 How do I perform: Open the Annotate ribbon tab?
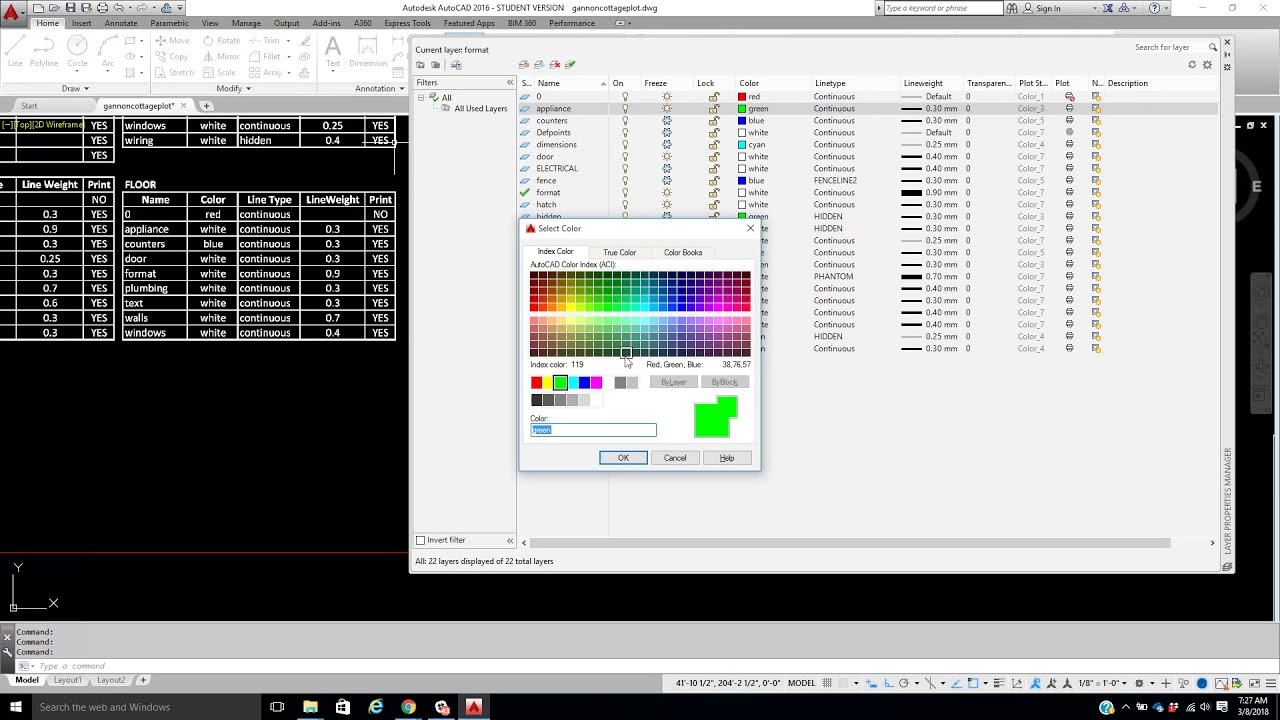(x=121, y=23)
